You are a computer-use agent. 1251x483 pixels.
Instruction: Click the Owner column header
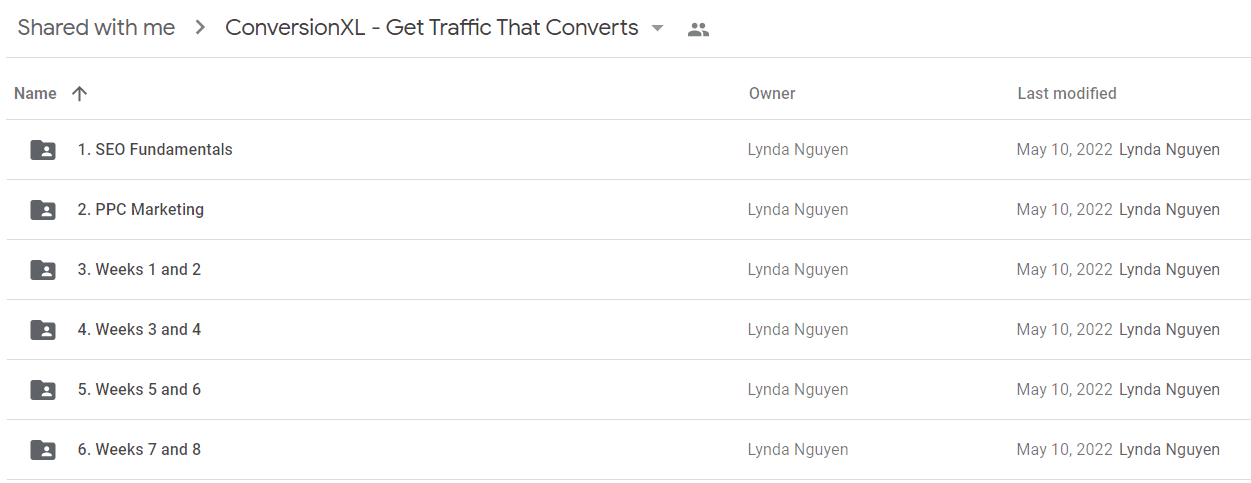tap(772, 93)
